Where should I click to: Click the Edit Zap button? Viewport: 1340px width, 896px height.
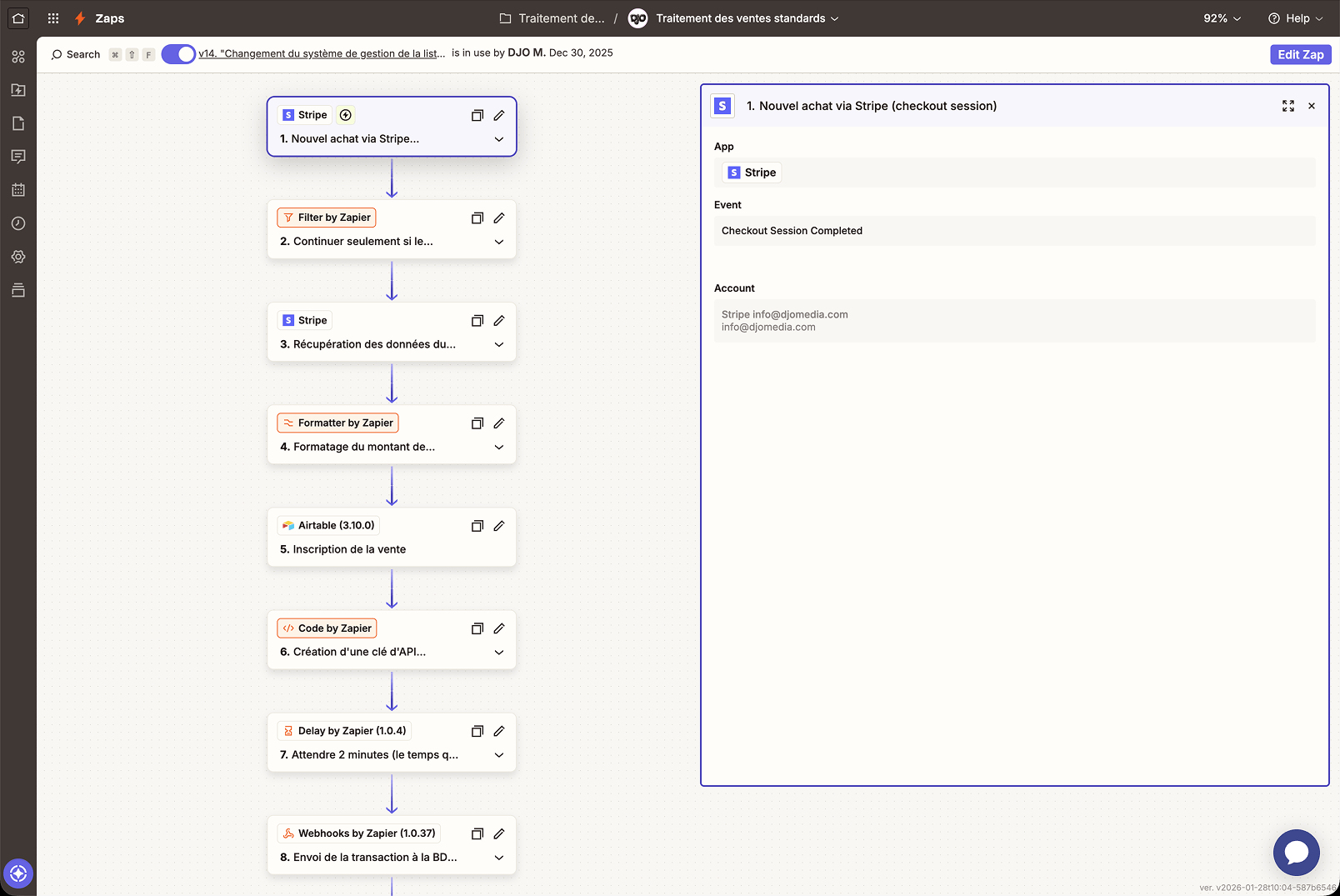(x=1300, y=54)
